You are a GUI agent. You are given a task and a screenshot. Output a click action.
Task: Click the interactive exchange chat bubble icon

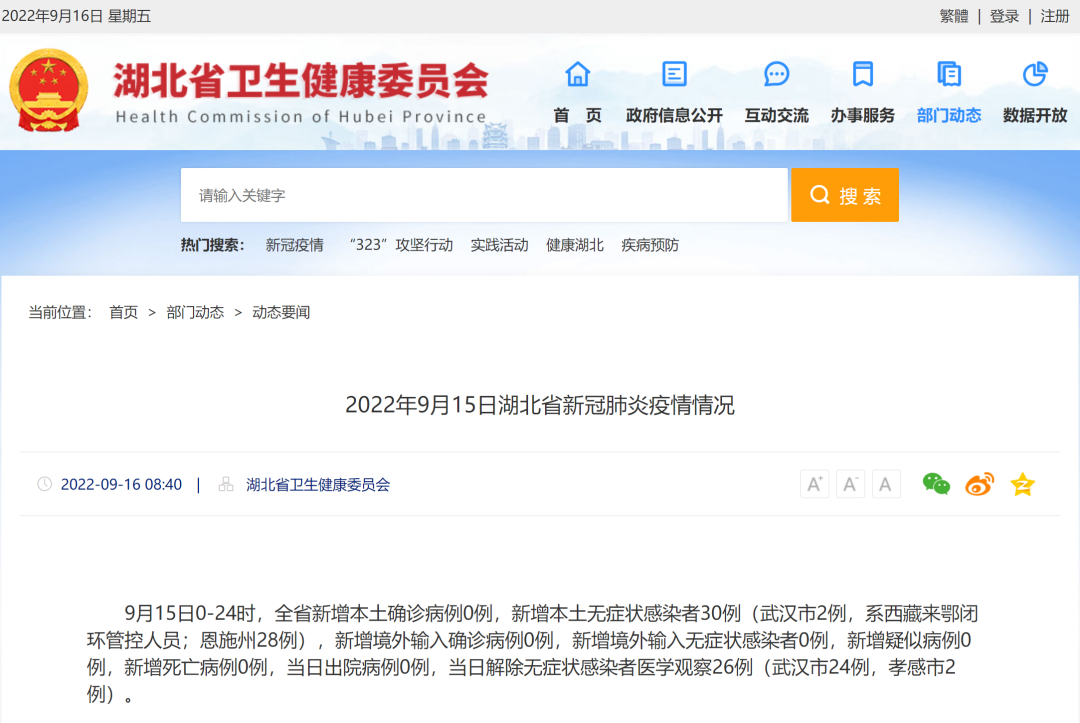776,74
